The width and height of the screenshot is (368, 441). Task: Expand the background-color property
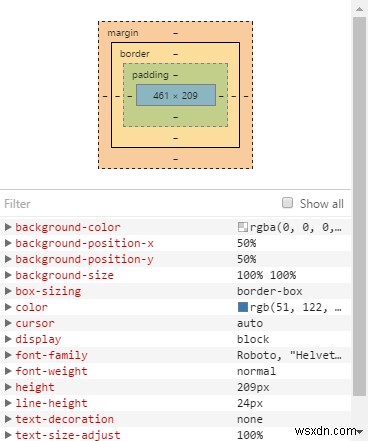[x=8, y=227]
